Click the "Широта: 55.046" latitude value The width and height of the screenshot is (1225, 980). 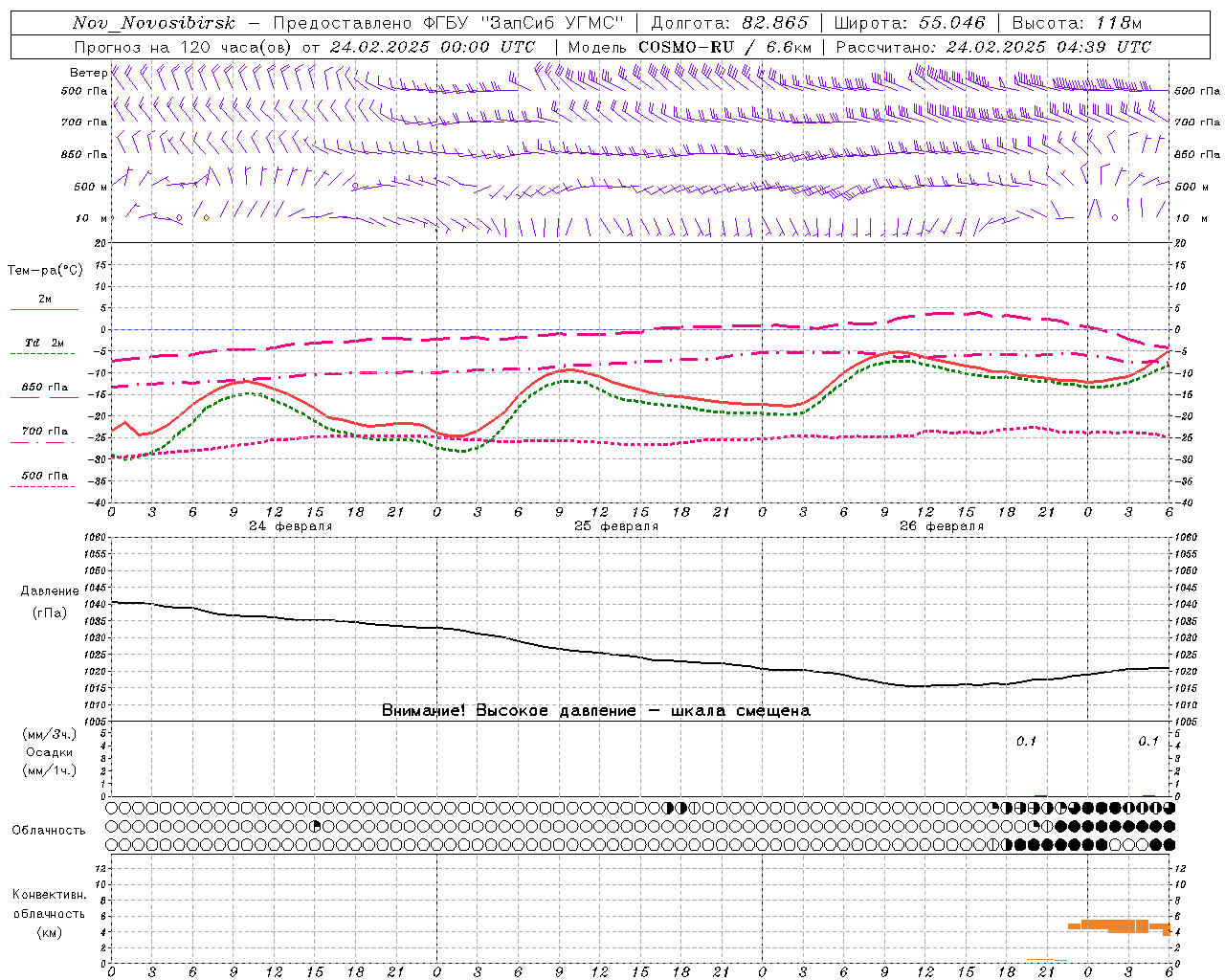910,23
